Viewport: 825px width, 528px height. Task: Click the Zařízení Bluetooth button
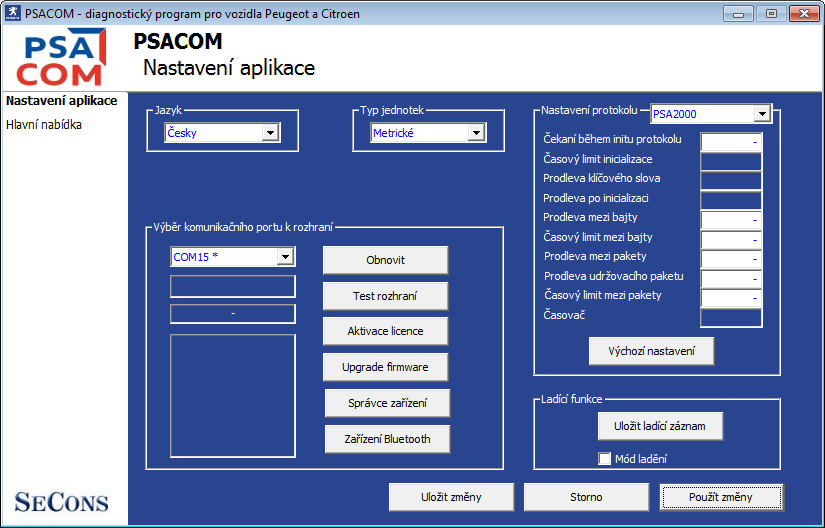pyautogui.click(x=386, y=438)
